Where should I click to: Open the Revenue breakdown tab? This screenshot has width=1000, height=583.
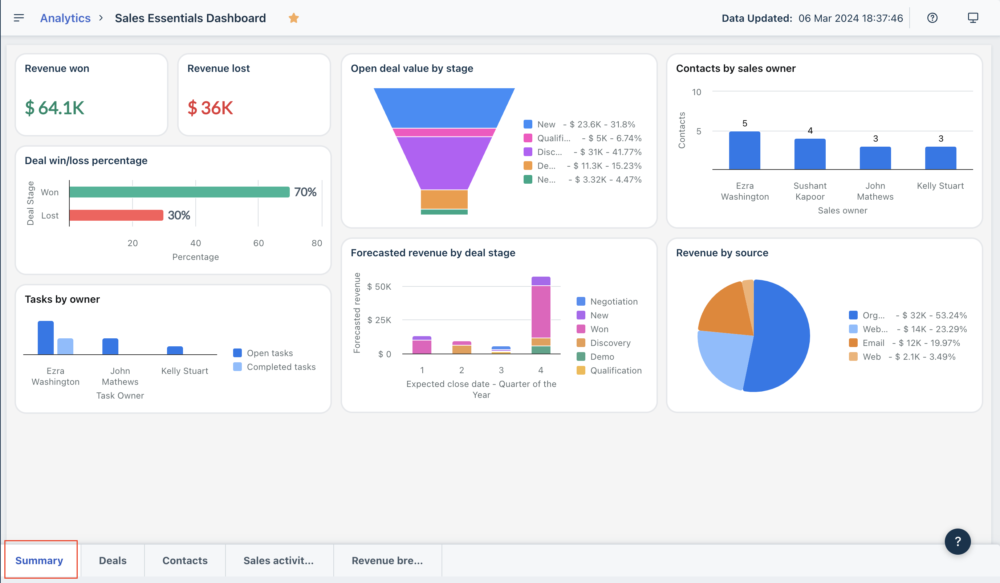(x=387, y=560)
